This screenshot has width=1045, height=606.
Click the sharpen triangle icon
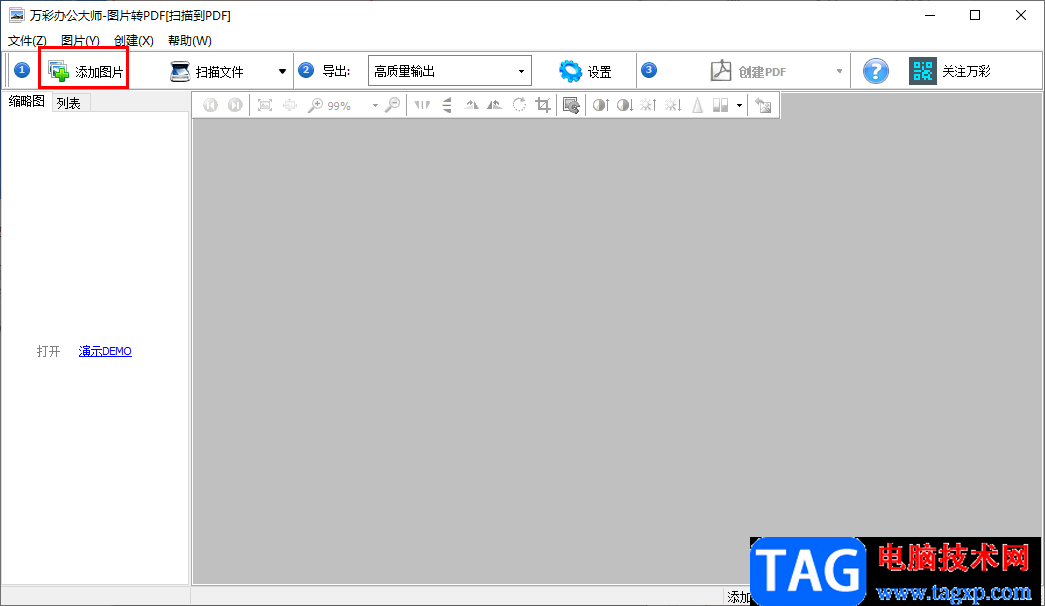tap(697, 105)
